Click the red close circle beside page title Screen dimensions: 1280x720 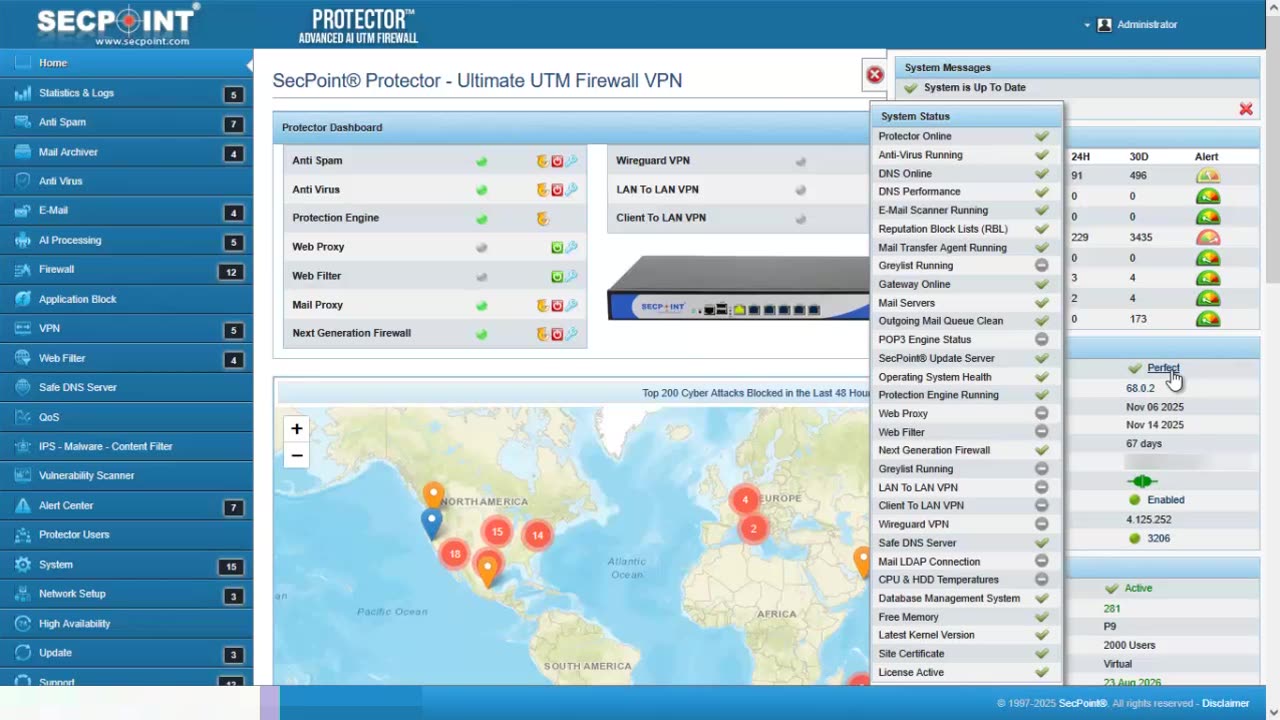coord(875,75)
